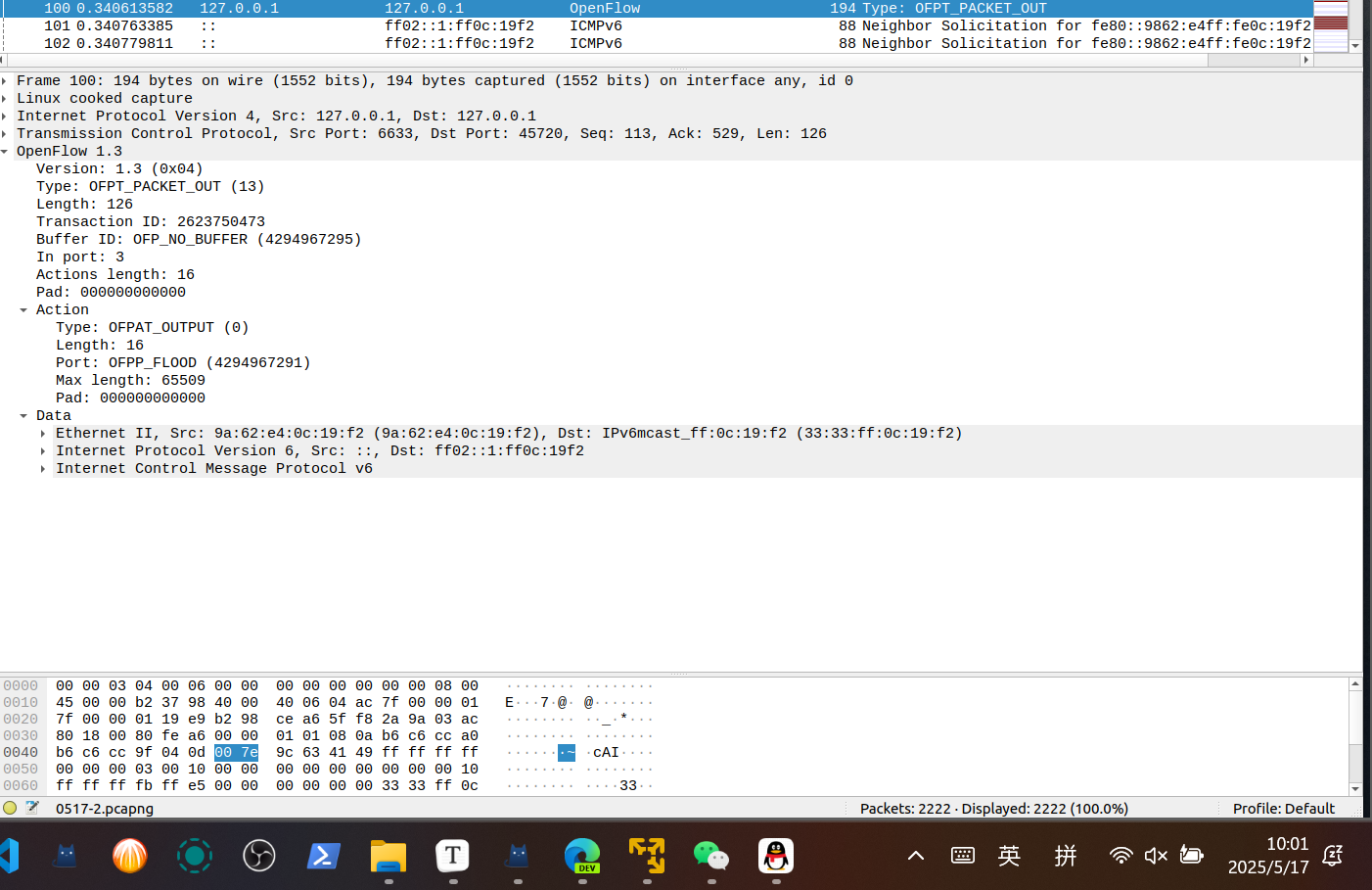Viewport: 1372px width, 890px height.
Task: Toggle the muted speaker volume icon
Action: point(1156,856)
